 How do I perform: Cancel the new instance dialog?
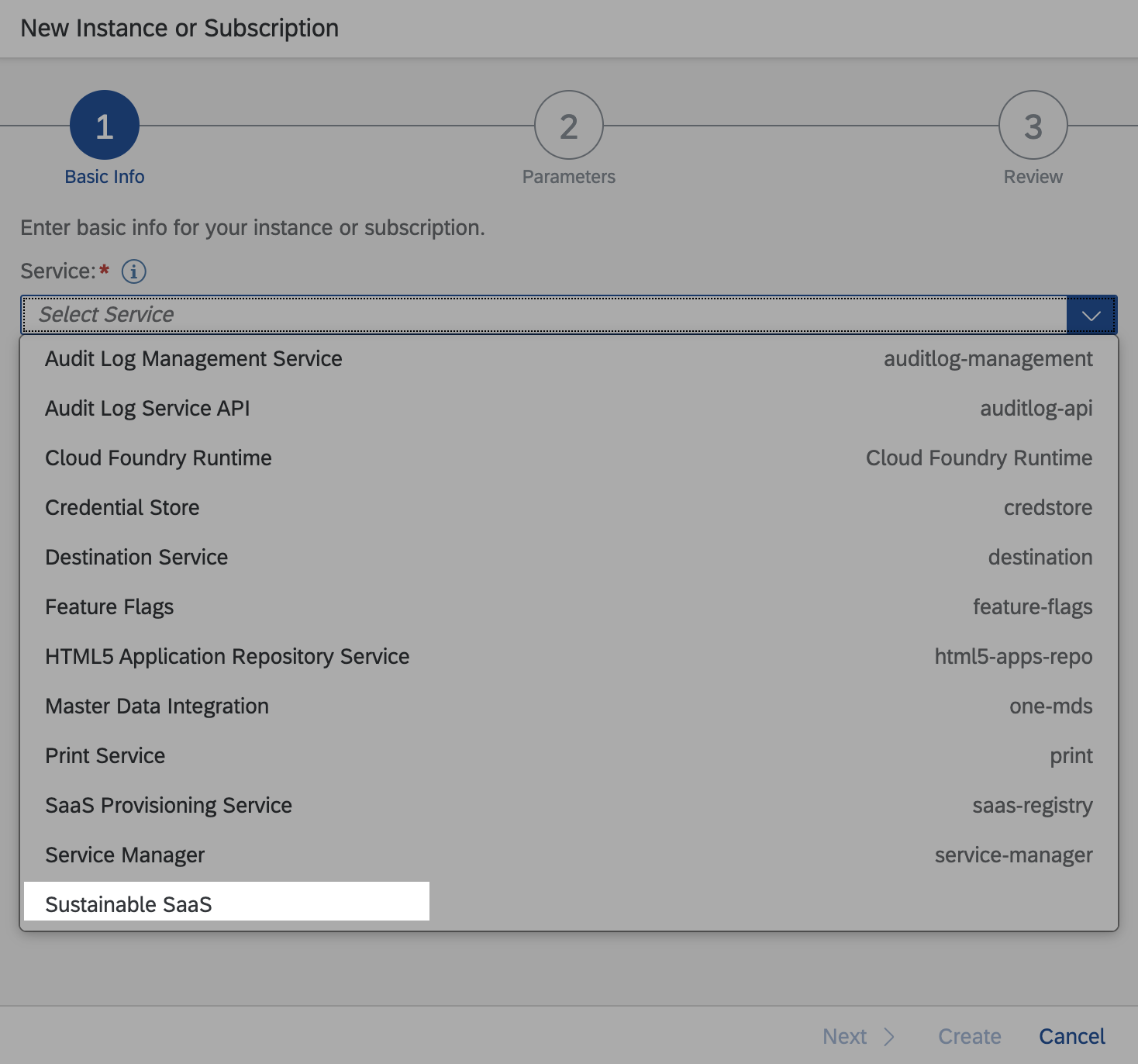point(1072,1037)
